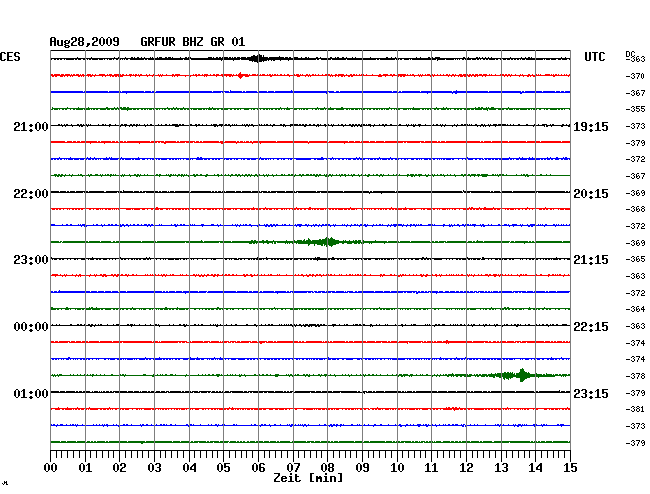Screen dimensions: 650x494
Task: Select the "21:00" local time label
Action: click(x=31, y=126)
